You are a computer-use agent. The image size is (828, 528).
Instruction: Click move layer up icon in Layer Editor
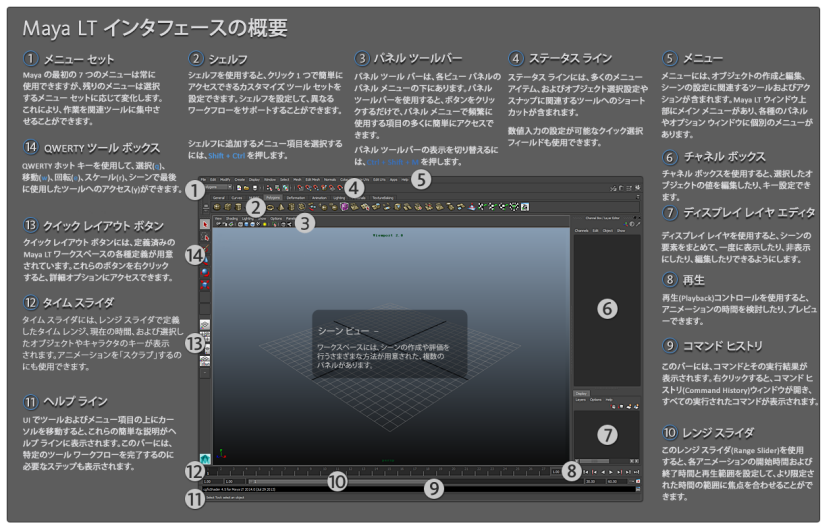pos(613,407)
